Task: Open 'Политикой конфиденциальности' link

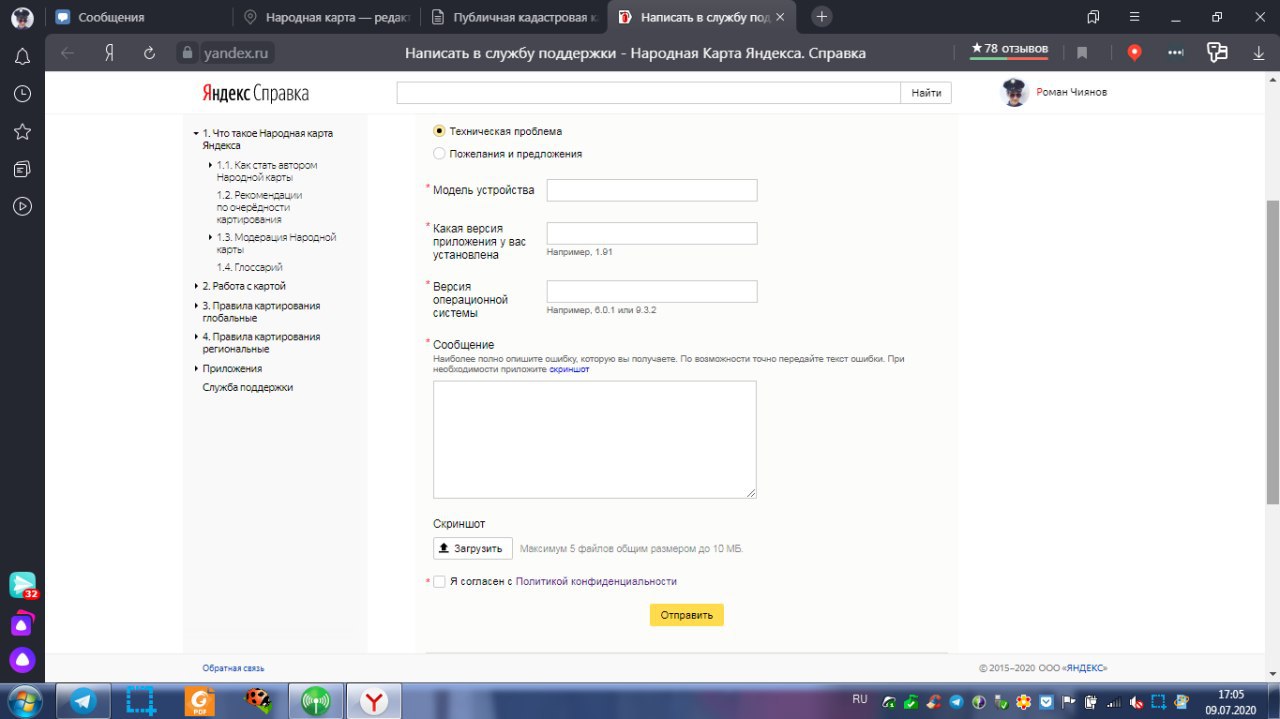Action: [x=596, y=581]
